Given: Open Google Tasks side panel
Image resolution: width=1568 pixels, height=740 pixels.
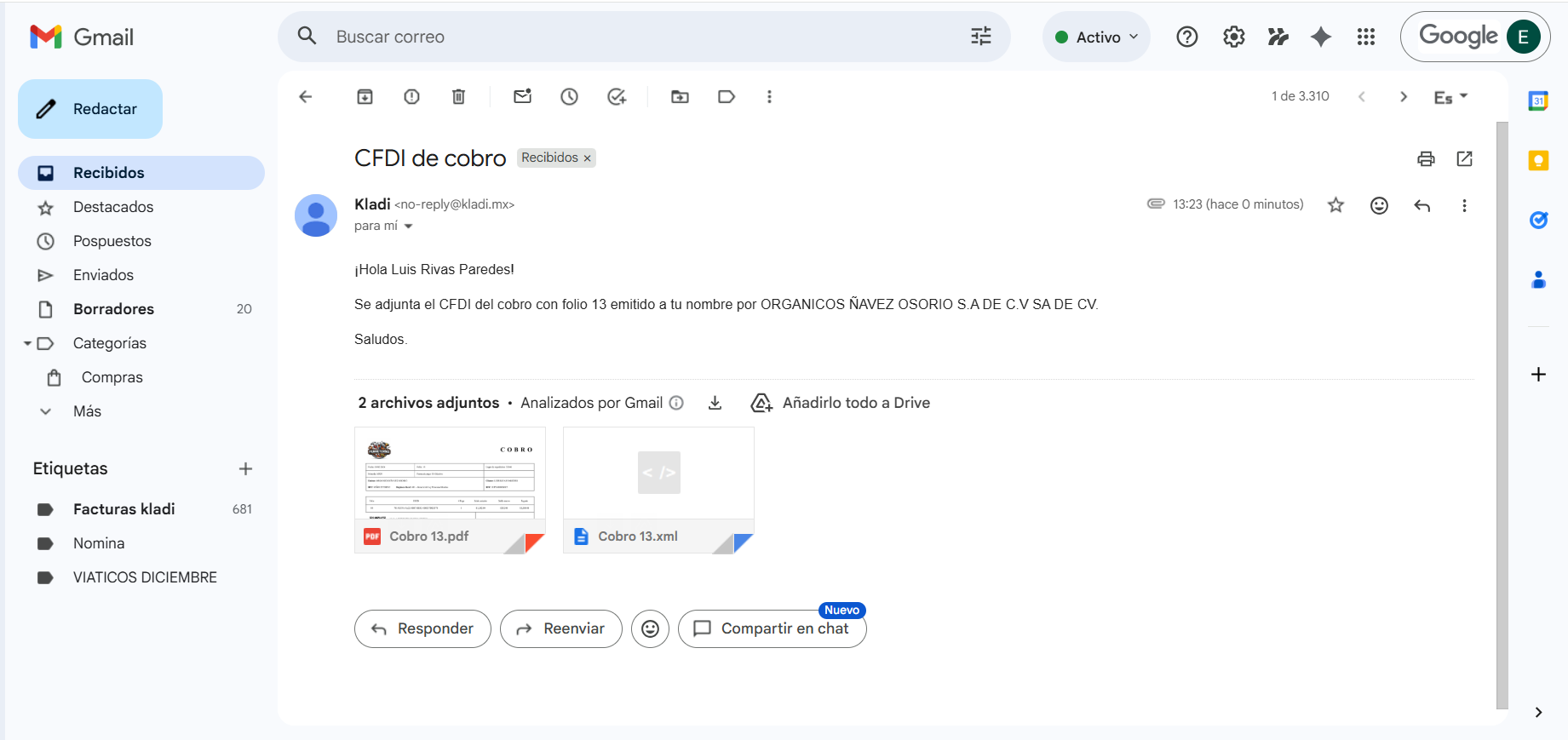Looking at the screenshot, I should pos(1538,220).
